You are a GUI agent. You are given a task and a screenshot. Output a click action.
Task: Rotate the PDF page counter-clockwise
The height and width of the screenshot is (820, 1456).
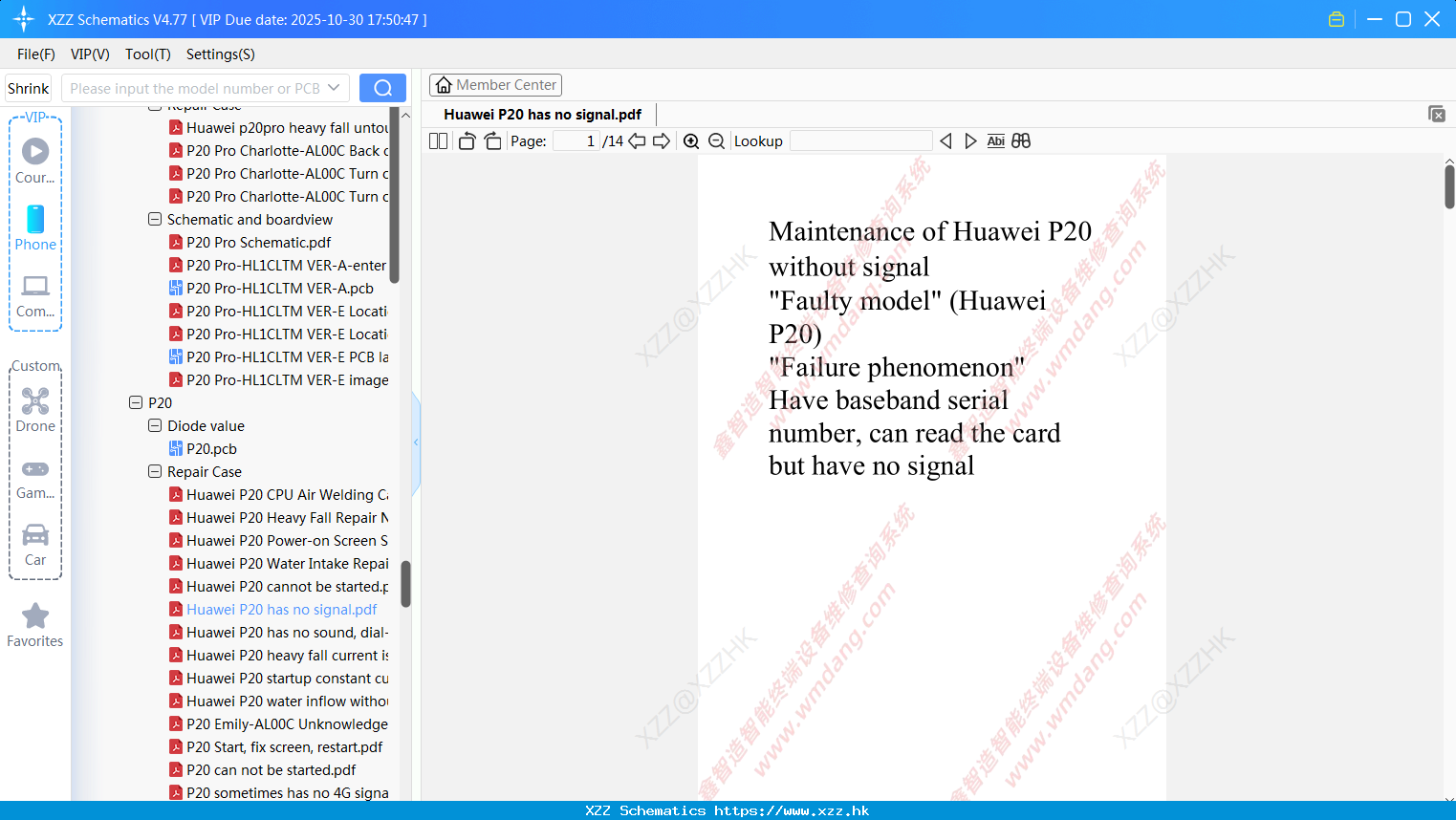(467, 141)
